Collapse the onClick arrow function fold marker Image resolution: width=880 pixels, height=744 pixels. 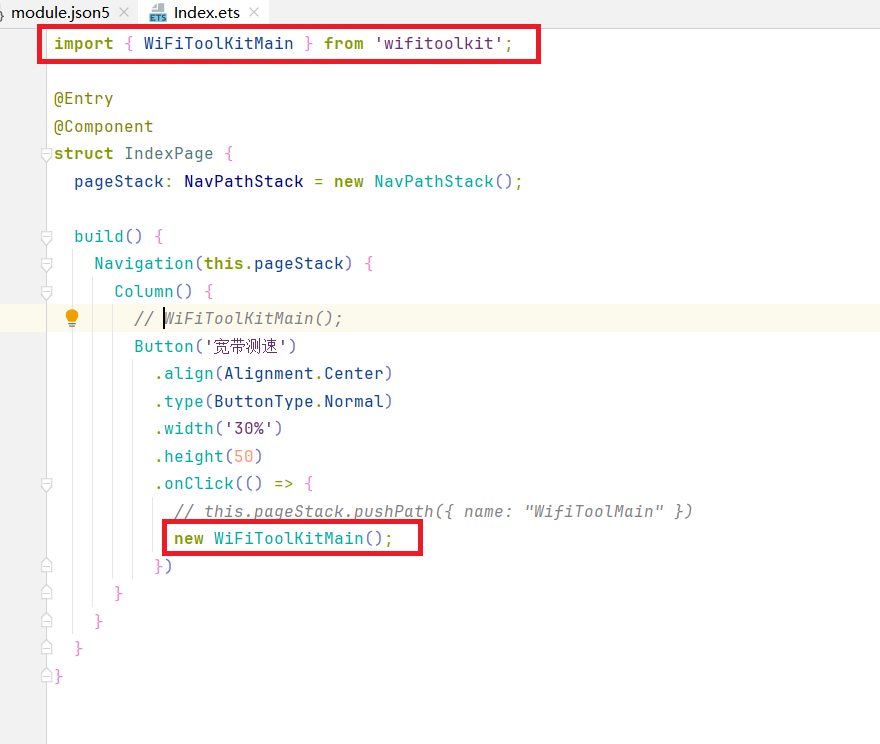[x=47, y=484]
